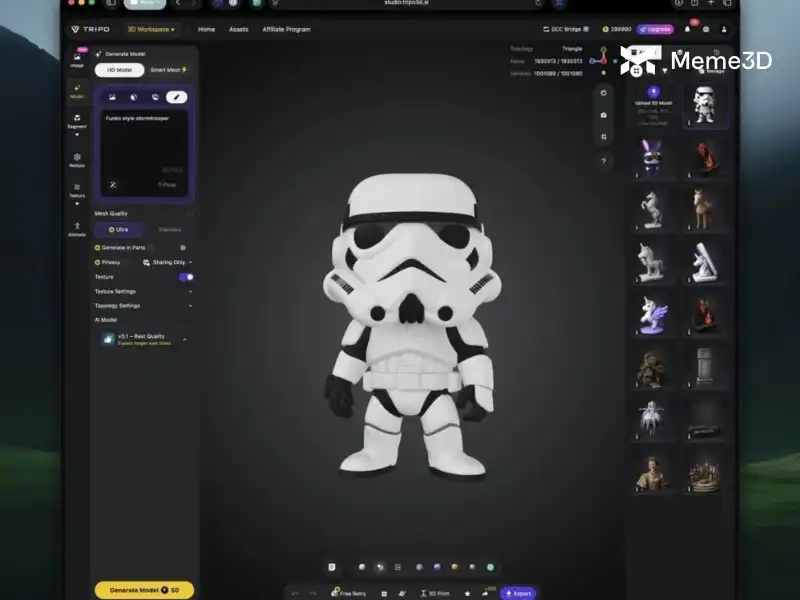Open the notifications bell
This screenshot has height=600, width=800.
coord(687,29)
